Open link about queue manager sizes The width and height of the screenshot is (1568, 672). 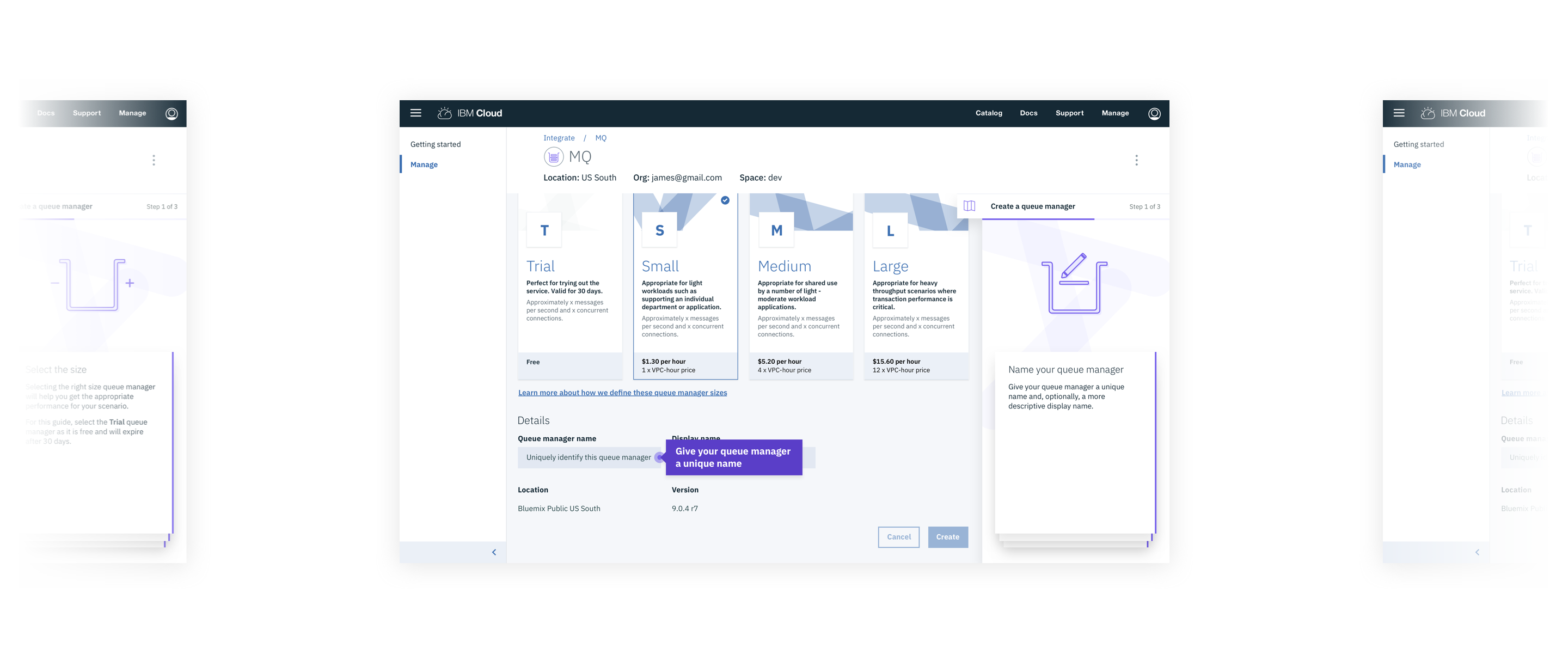[x=623, y=393]
